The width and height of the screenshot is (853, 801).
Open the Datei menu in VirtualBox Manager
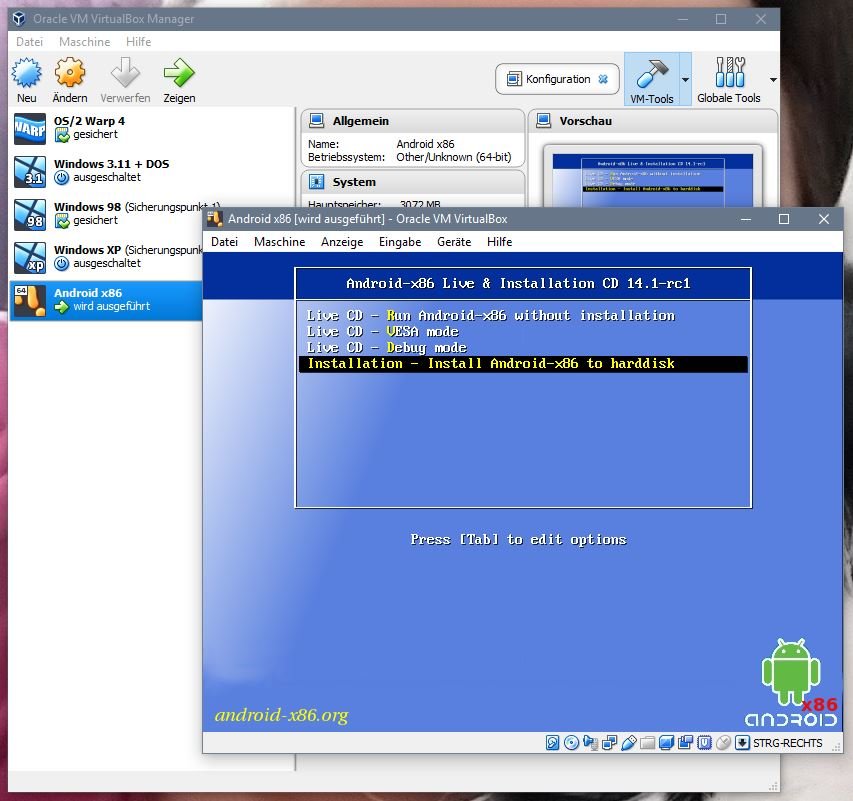pyautogui.click(x=29, y=42)
